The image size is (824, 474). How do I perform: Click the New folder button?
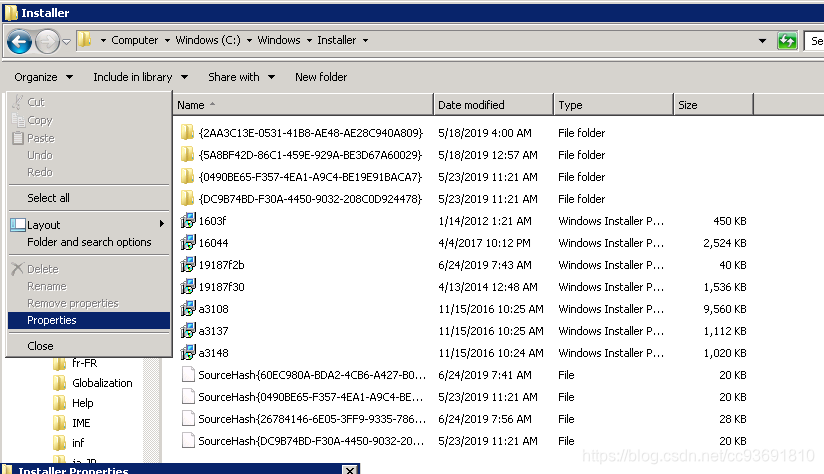pos(321,77)
